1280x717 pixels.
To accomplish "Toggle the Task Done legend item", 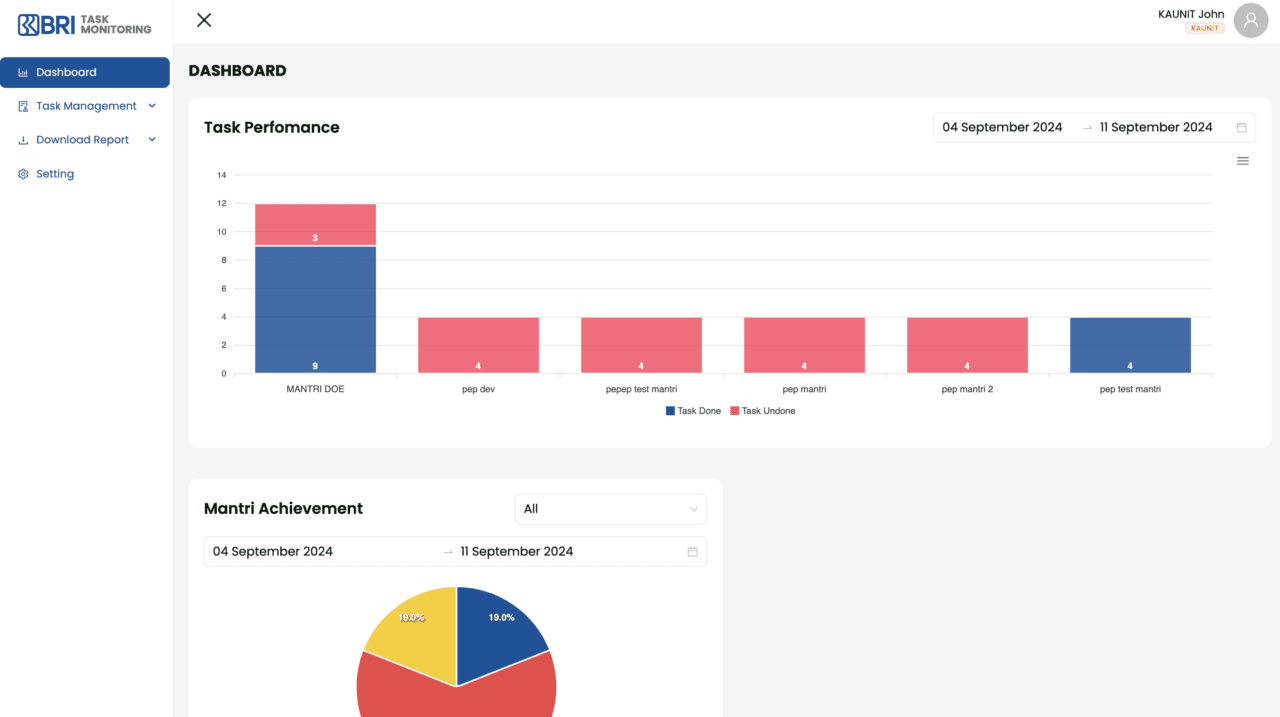I will click(x=693, y=410).
